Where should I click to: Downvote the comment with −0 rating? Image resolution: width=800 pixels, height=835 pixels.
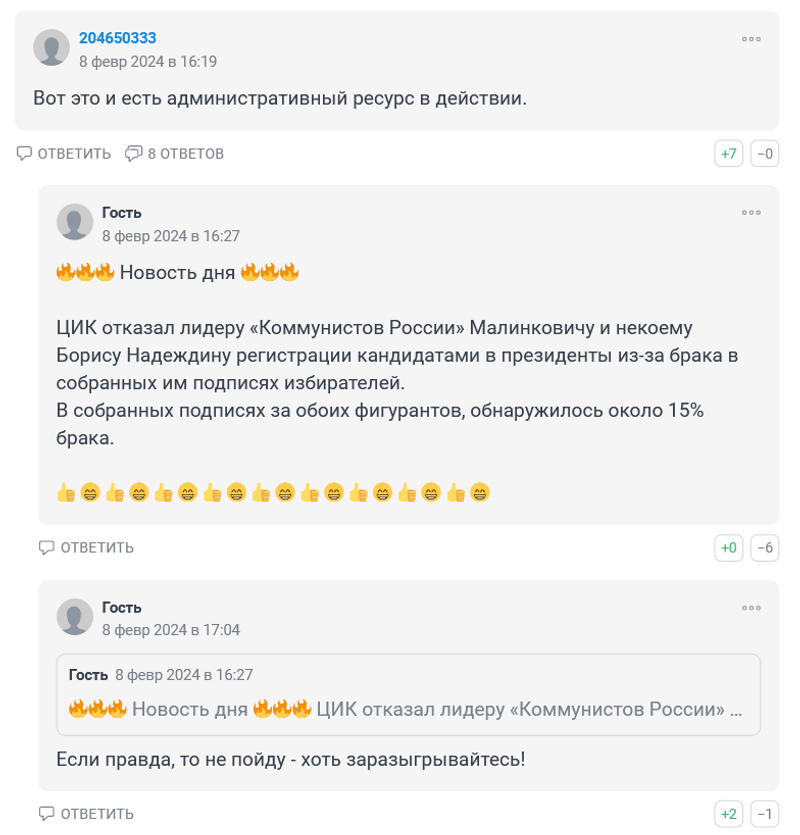point(765,154)
